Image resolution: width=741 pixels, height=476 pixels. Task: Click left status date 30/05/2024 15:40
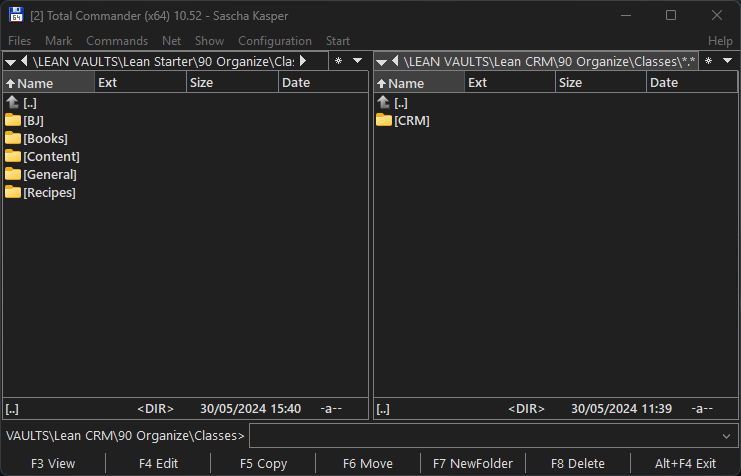[250, 408]
